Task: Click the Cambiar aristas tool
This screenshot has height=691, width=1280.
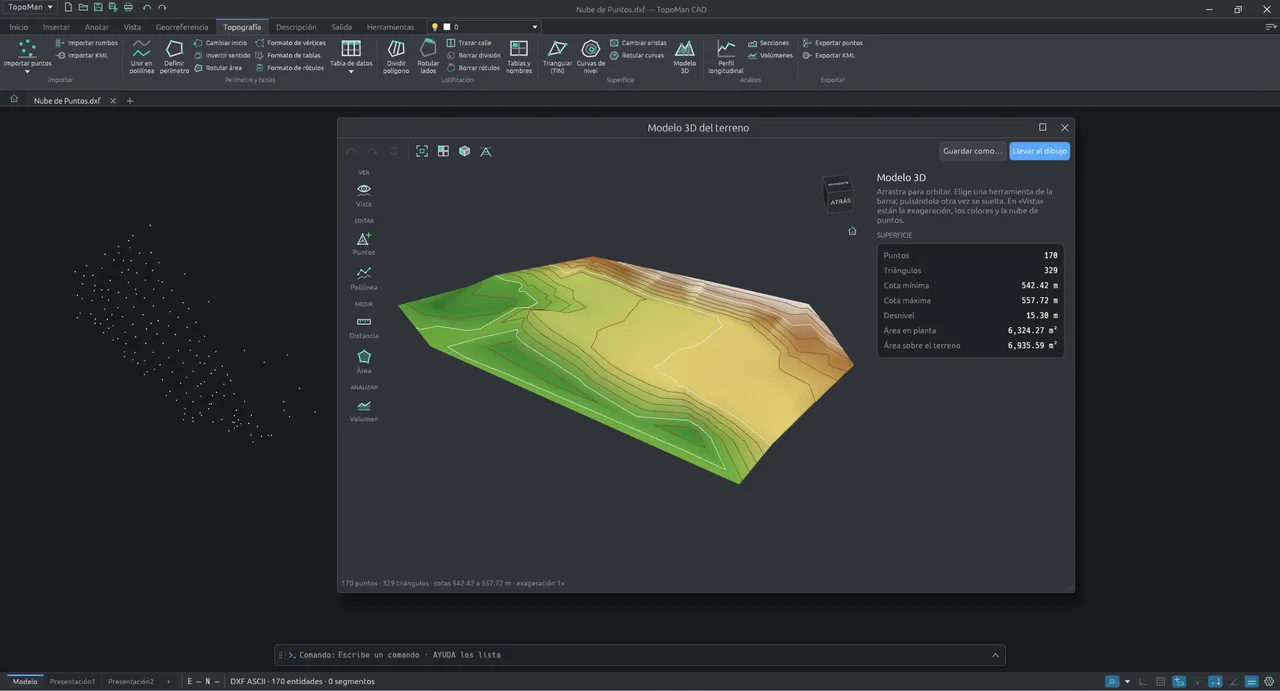Action: (x=638, y=43)
